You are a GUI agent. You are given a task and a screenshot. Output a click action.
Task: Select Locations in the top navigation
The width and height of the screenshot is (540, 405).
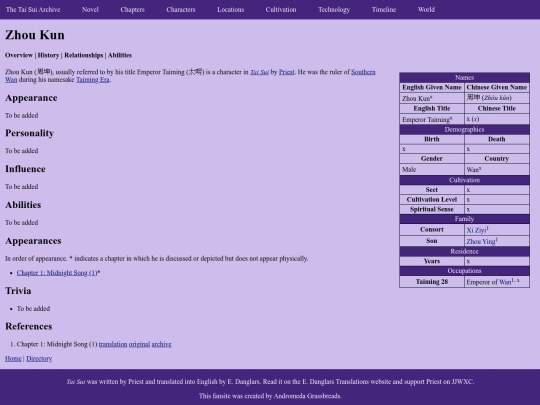tap(231, 10)
